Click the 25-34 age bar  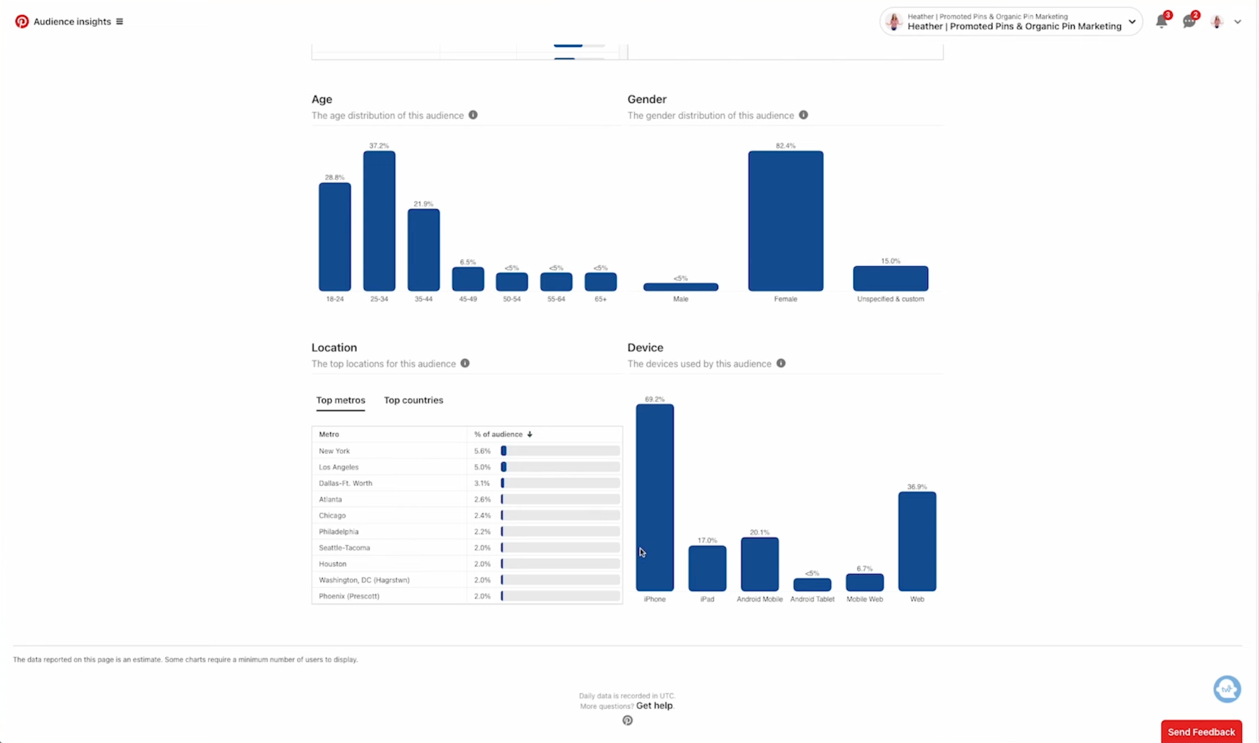pyautogui.click(x=379, y=221)
